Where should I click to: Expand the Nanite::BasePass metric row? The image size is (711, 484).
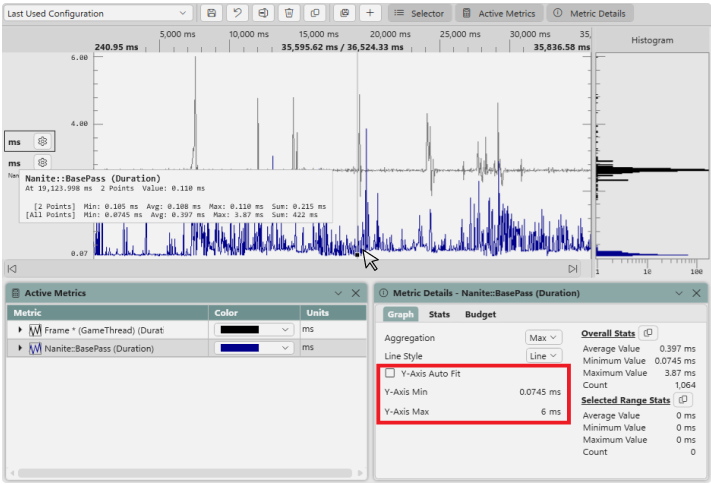20,348
